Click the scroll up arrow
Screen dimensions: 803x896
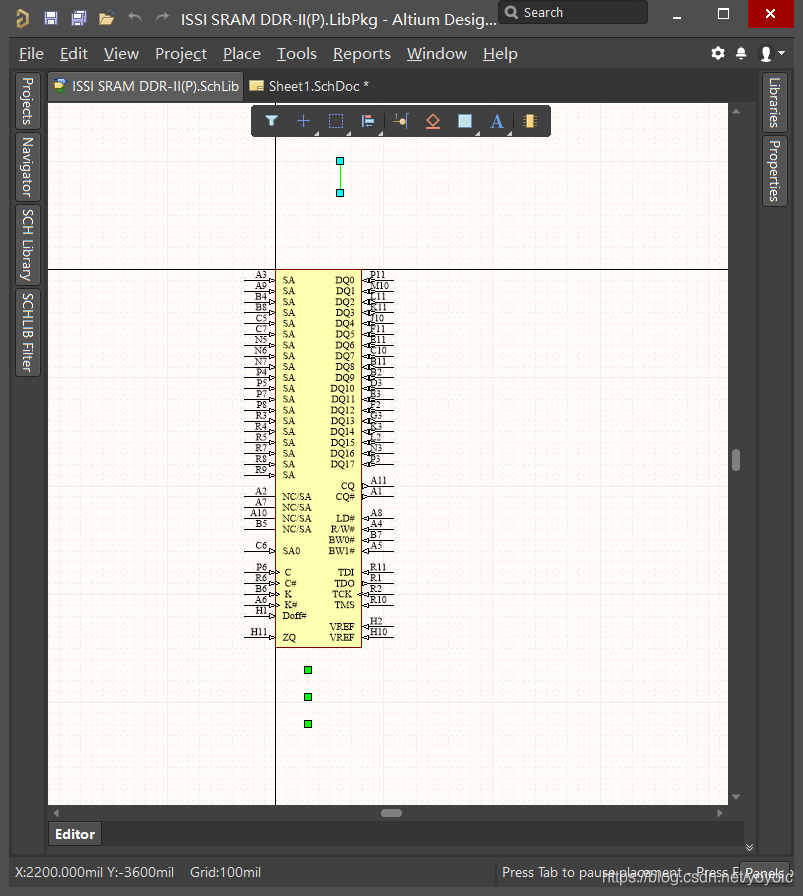[736, 111]
